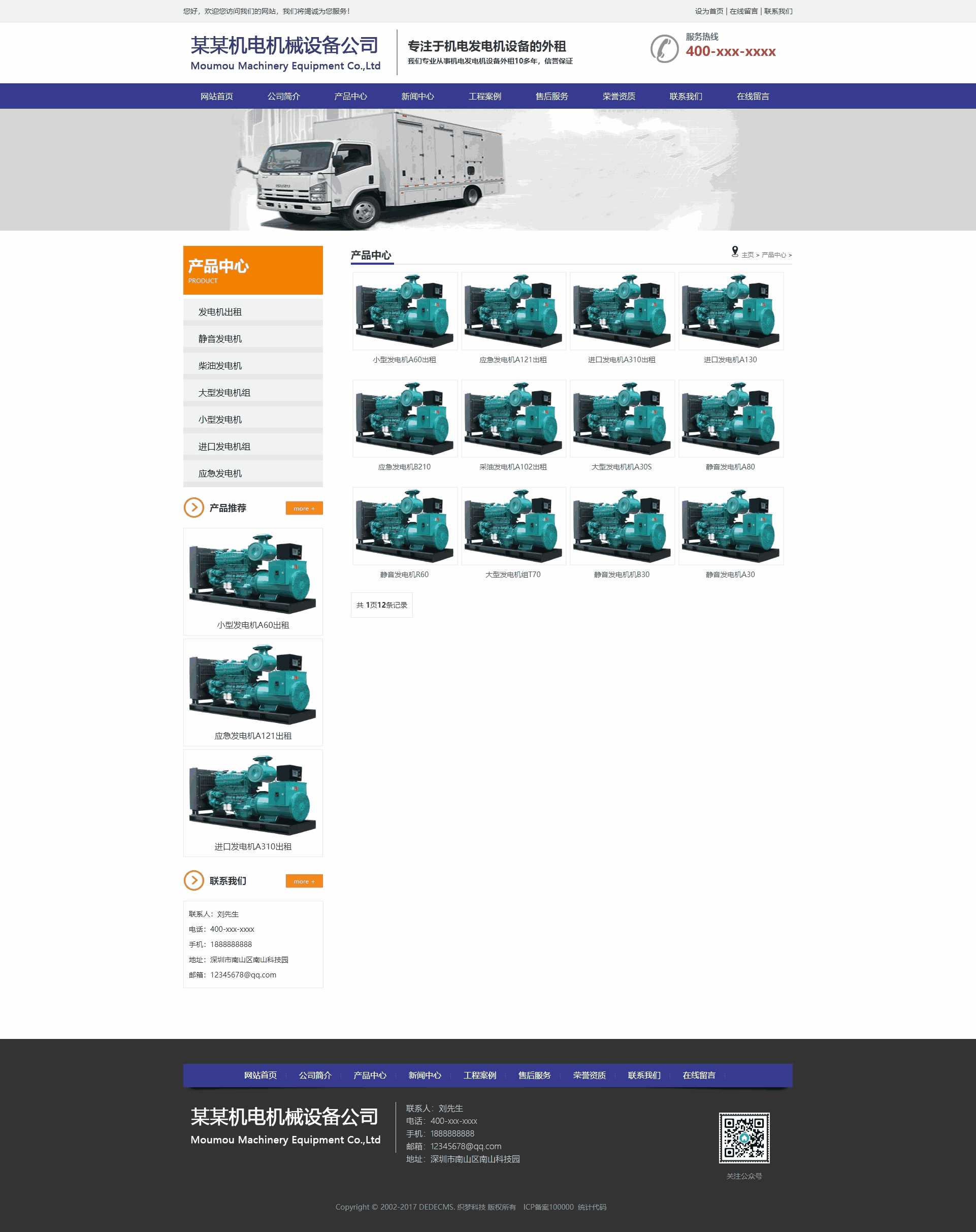The height and width of the screenshot is (1232, 976).
Task: Click the 主页 breadcrumb link
Action: (x=747, y=255)
